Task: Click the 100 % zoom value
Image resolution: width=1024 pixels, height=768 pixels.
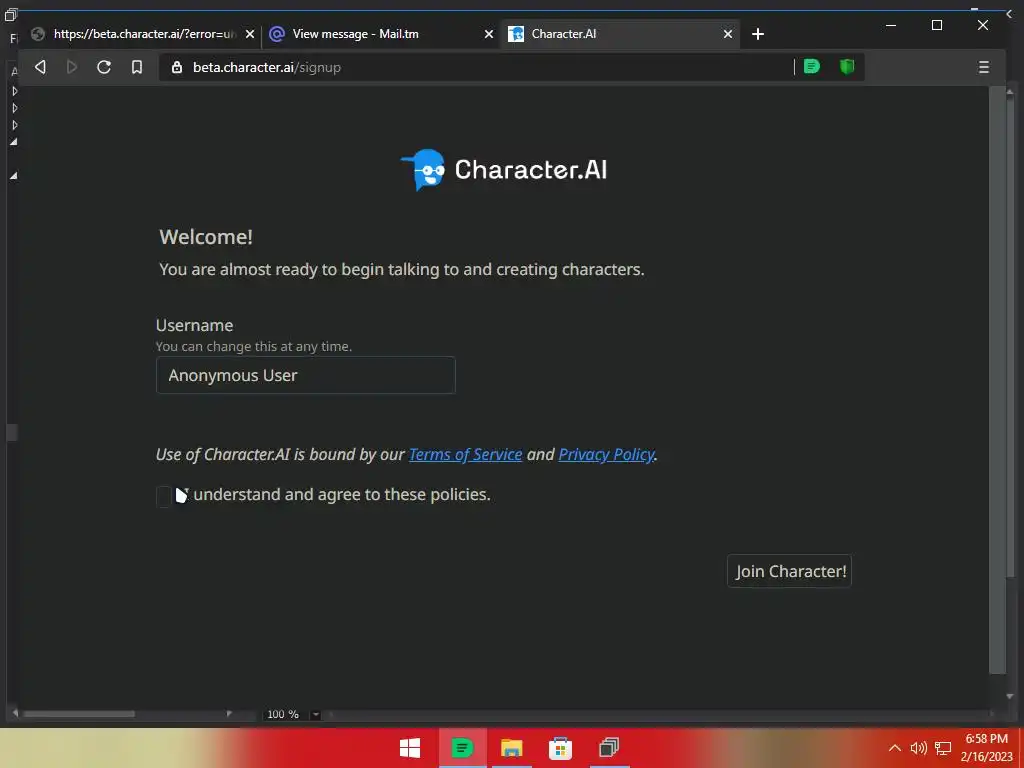Action: [x=283, y=714]
